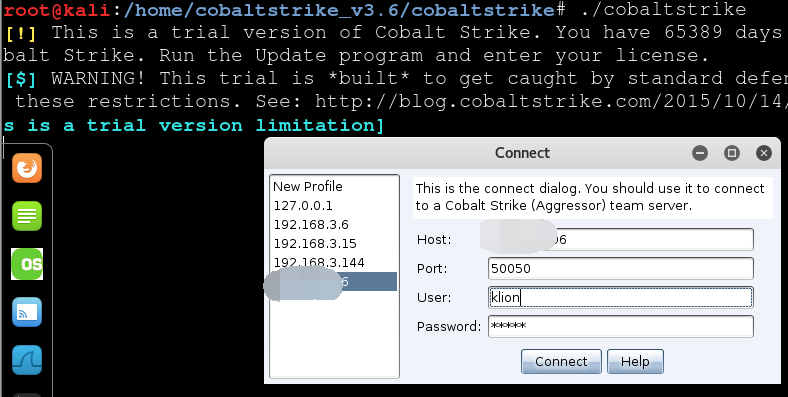Open Help from the Connect dialog
788x397 pixels.
coord(635,361)
